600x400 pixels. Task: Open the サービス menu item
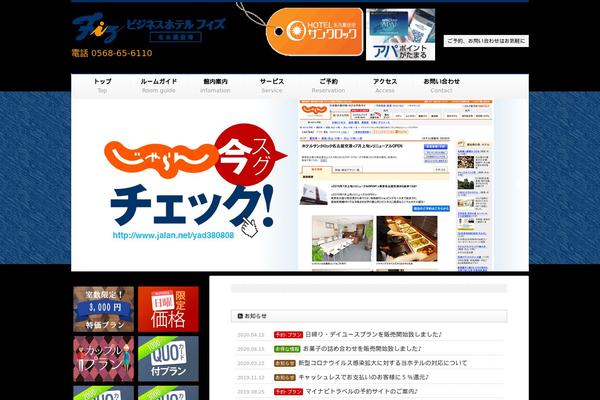click(x=272, y=86)
